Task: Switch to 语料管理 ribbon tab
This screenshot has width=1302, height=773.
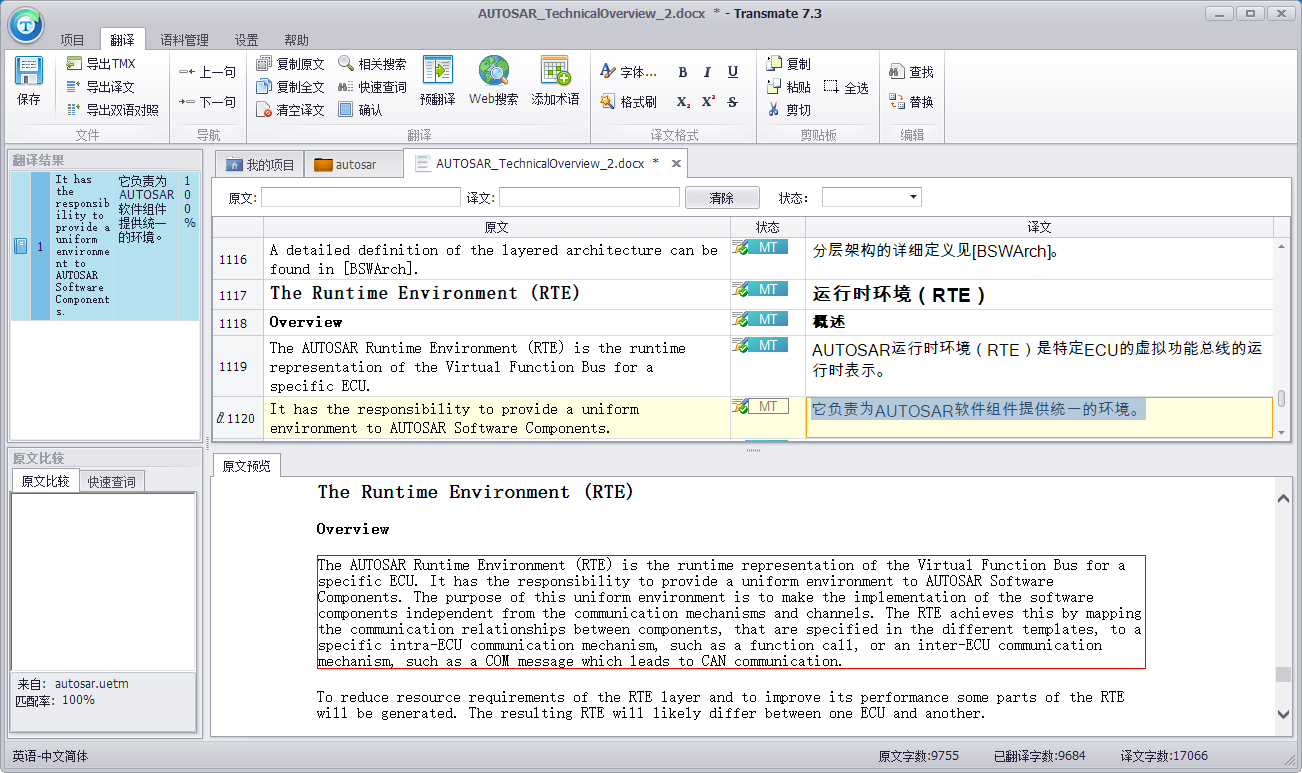Action: 185,40
